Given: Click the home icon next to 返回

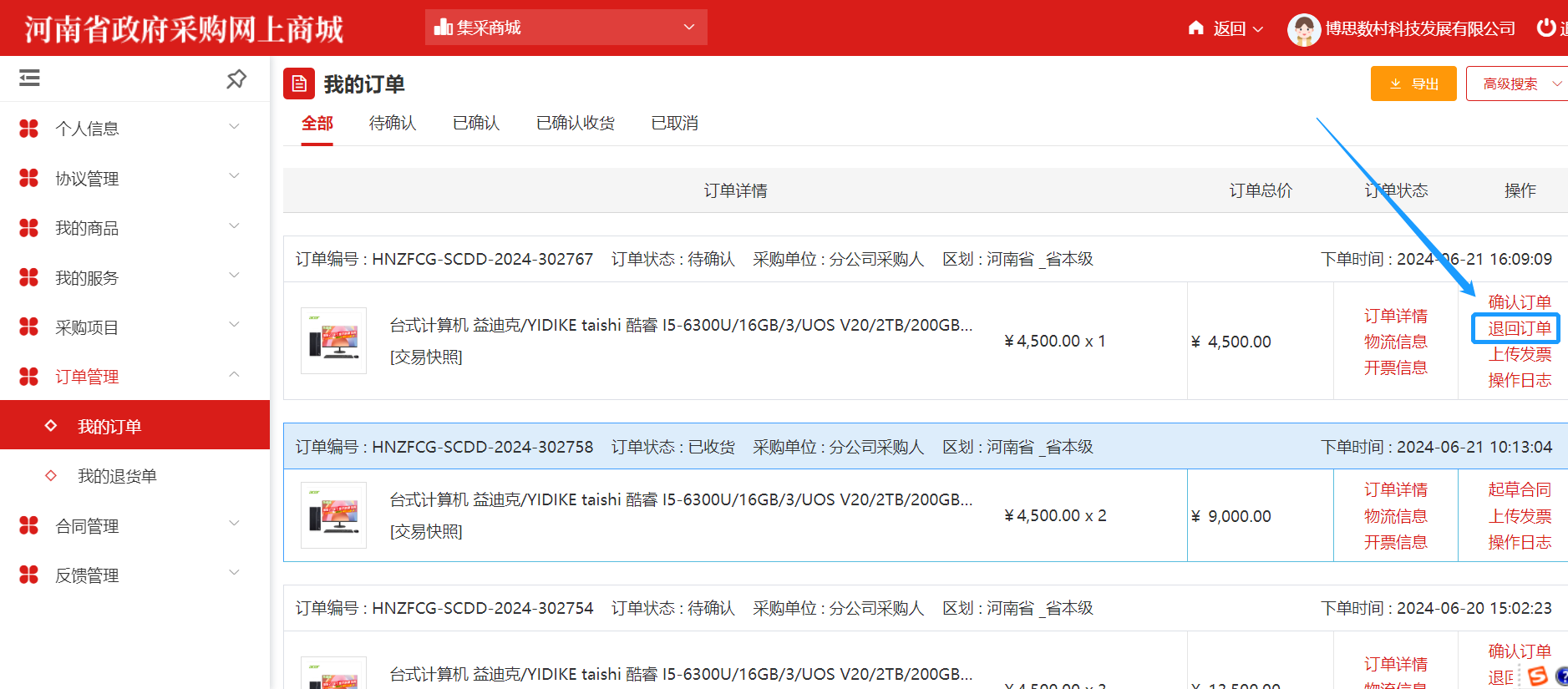Looking at the screenshot, I should click(x=1196, y=28).
